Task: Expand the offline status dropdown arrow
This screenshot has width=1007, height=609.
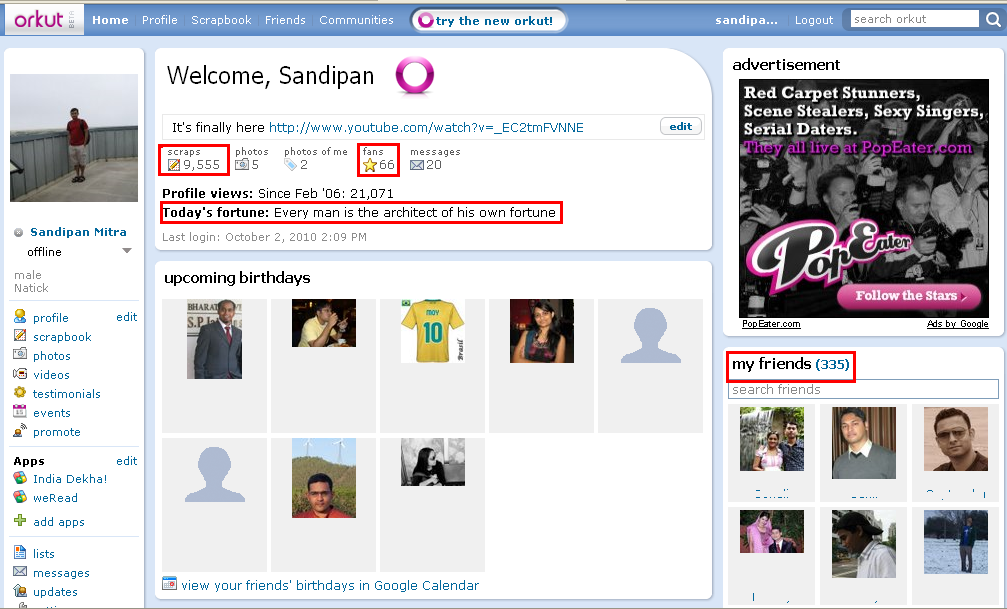Action: click(127, 251)
